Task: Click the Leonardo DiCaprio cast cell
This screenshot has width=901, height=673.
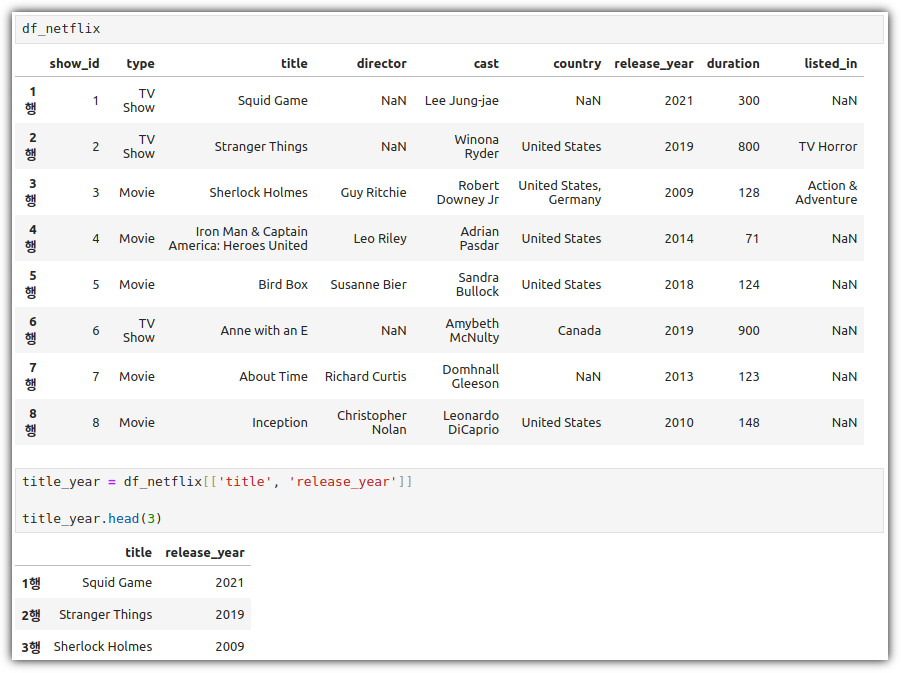Action: (471, 422)
